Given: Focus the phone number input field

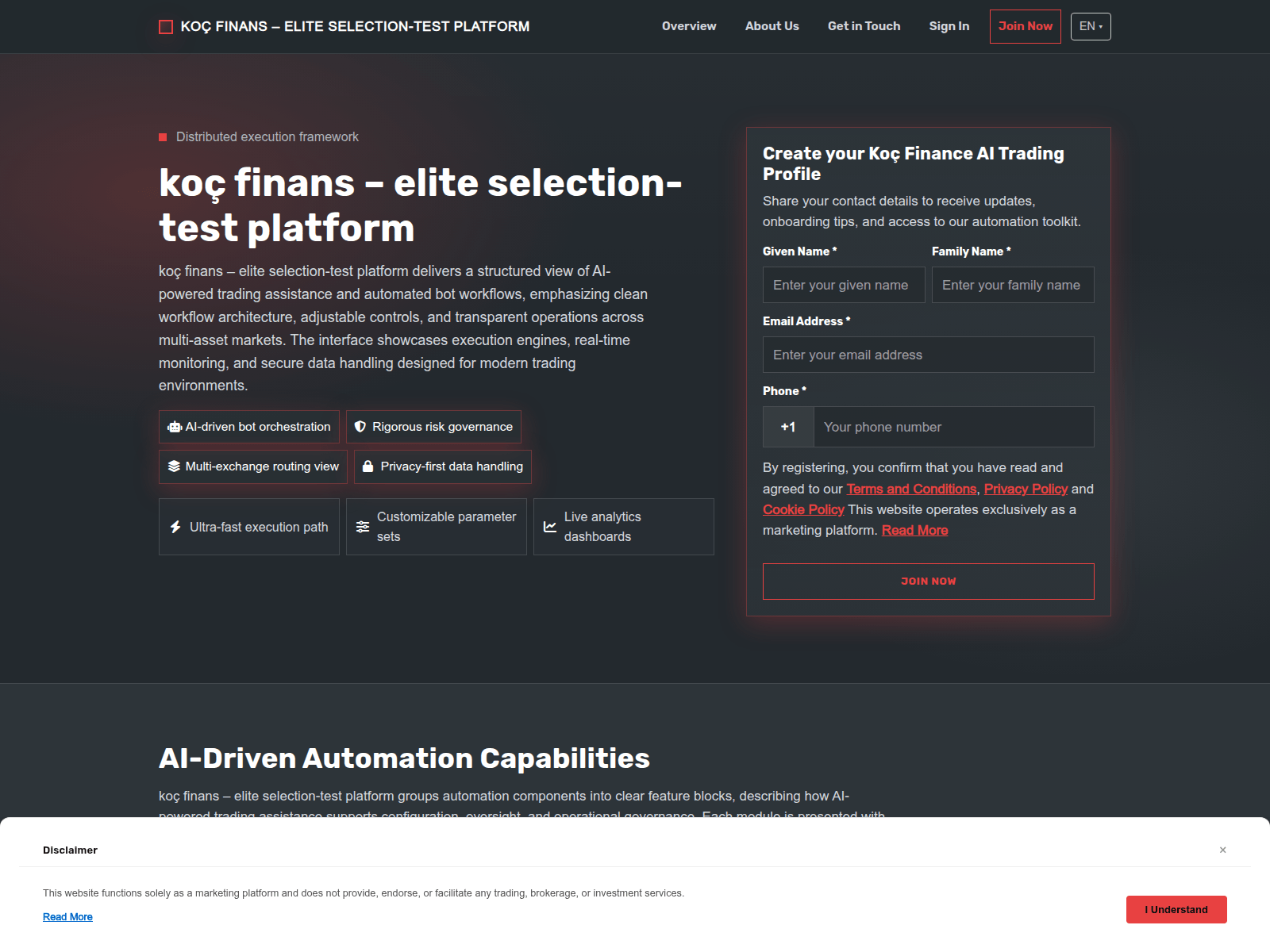Looking at the screenshot, I should coord(954,427).
